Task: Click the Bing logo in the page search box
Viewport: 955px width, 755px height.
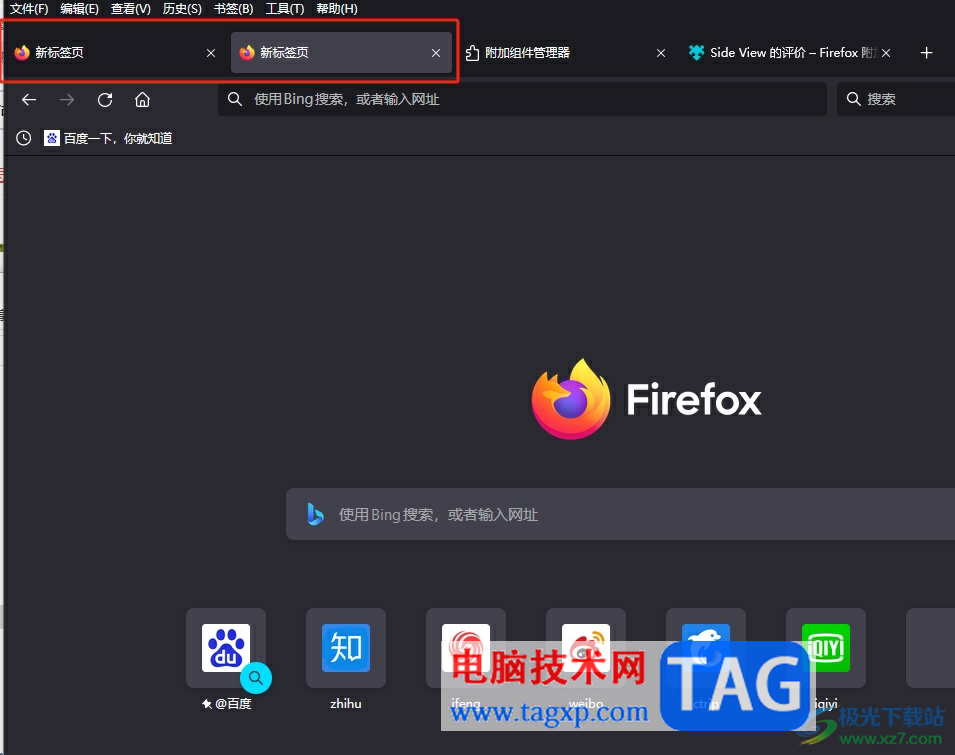Action: [315, 514]
